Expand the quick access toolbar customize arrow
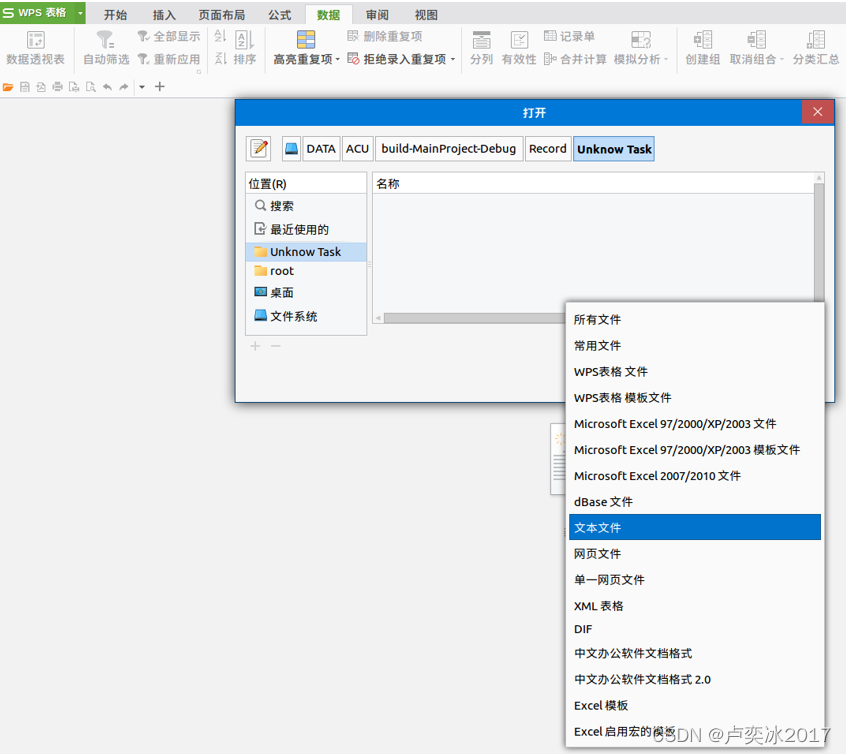 142,87
